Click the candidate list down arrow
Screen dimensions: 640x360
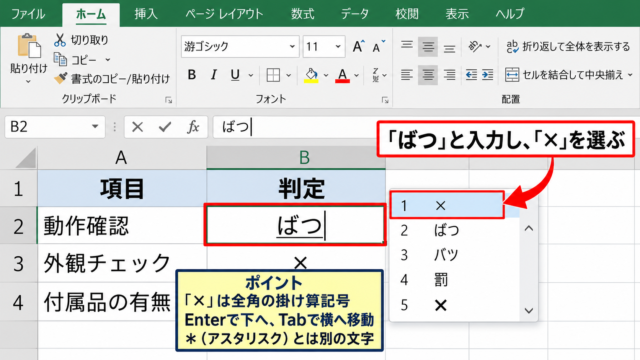pyautogui.click(x=529, y=311)
